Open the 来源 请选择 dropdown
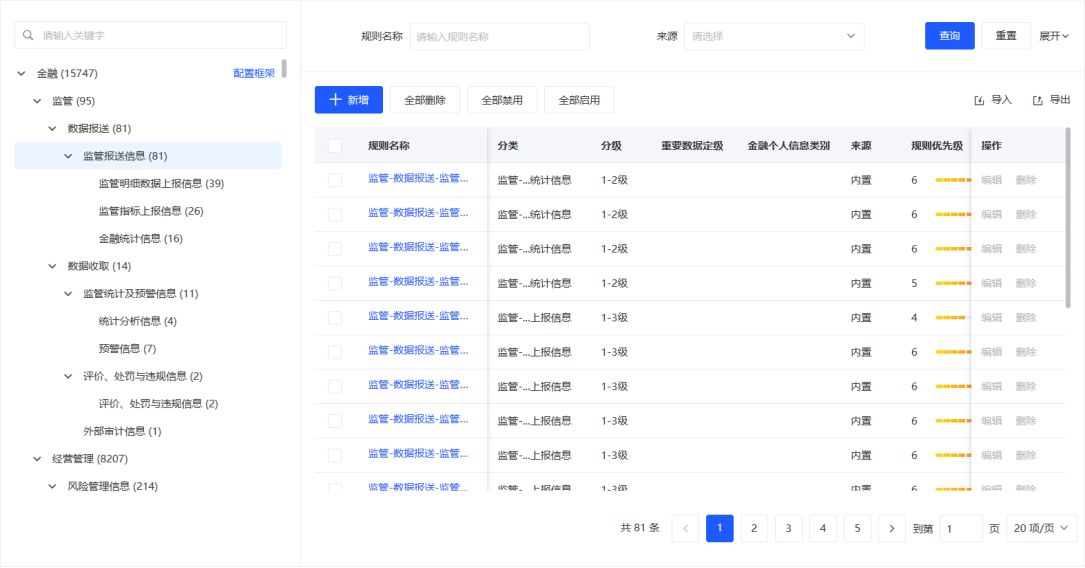This screenshot has height=568, width=1085. pyautogui.click(x=774, y=36)
